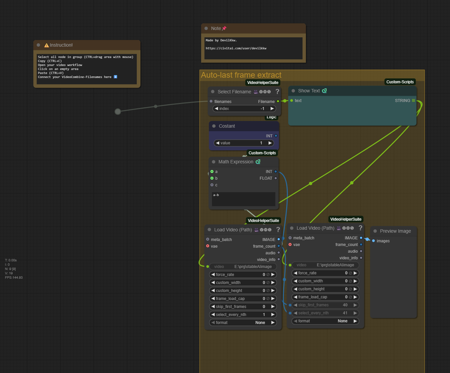Click the Custom-Scripts badge above Math Expression
This screenshot has height=373, width=450.
tap(262, 153)
